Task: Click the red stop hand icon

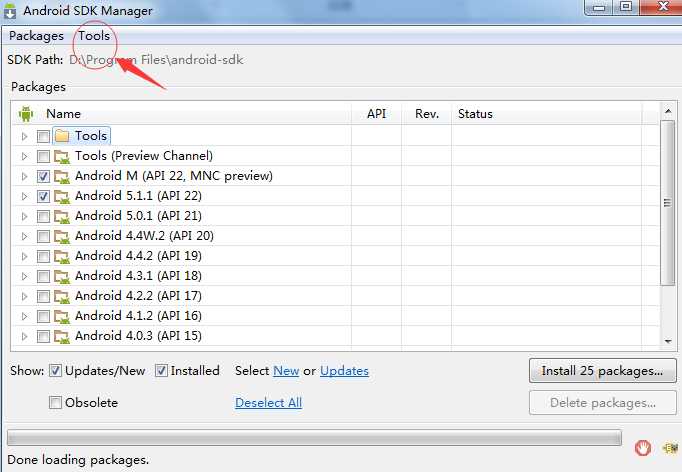Action: tap(643, 448)
